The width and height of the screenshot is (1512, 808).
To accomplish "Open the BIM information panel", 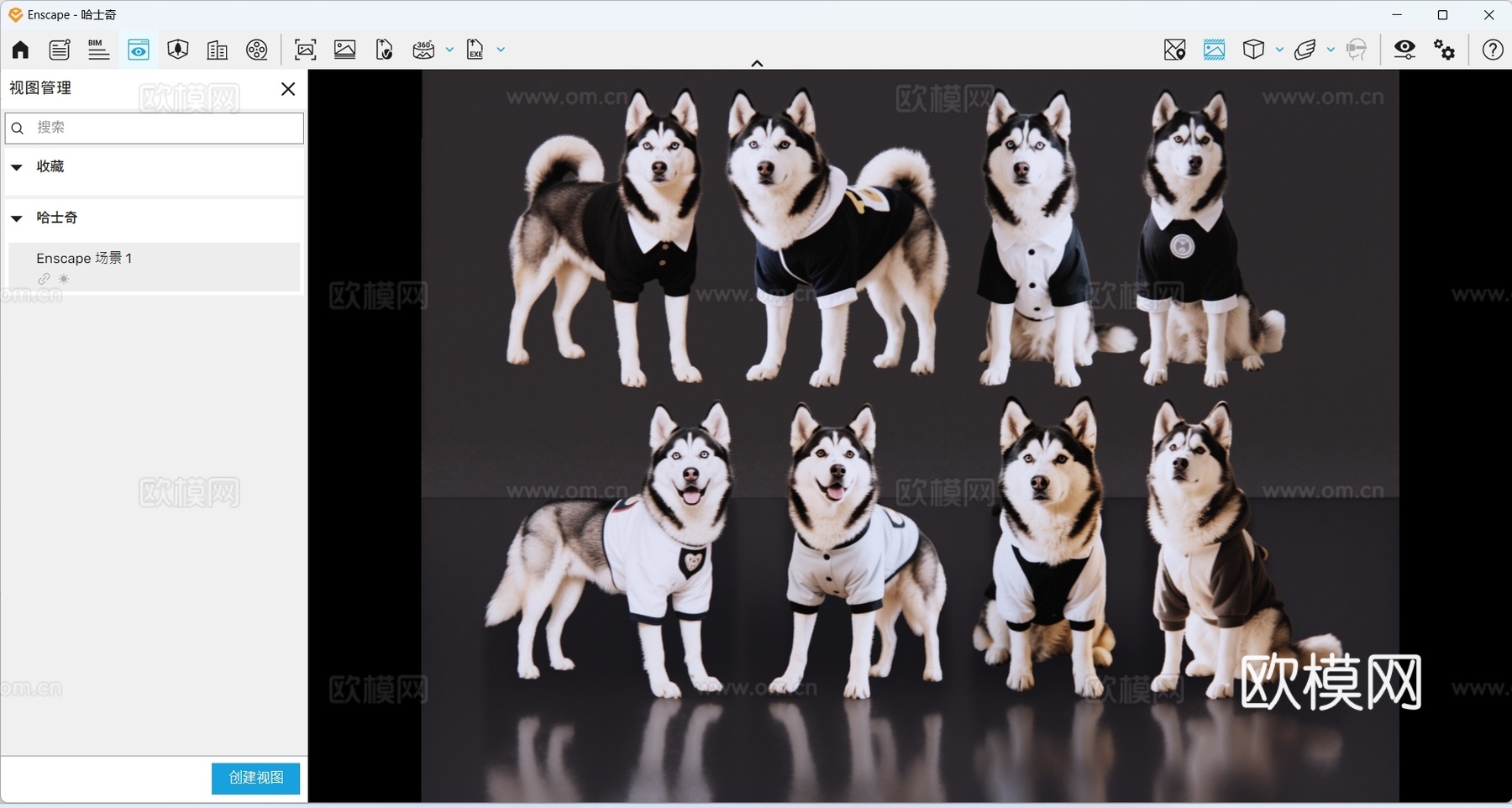I will 98,50.
